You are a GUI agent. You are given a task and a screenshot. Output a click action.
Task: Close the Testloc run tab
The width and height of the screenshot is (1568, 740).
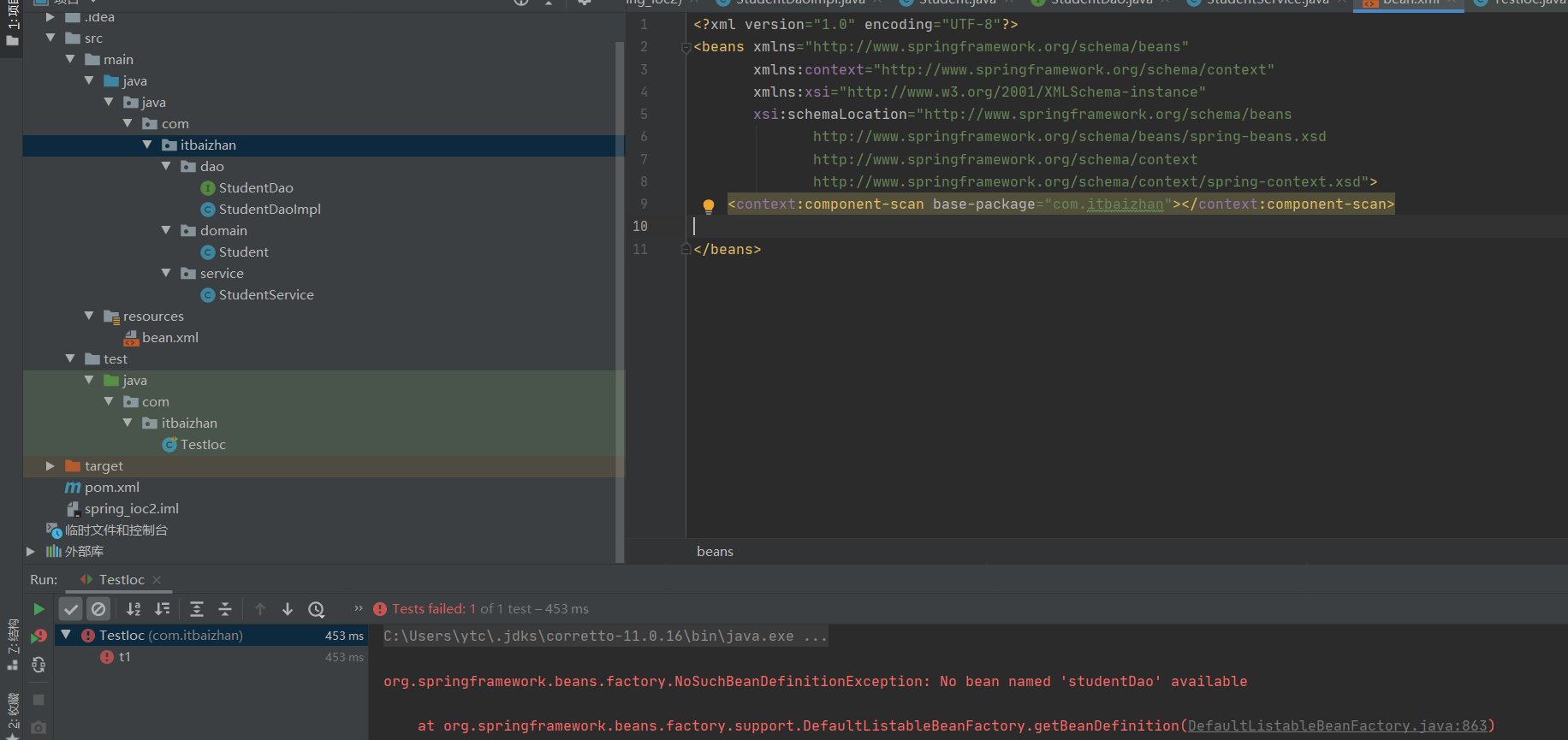157,580
